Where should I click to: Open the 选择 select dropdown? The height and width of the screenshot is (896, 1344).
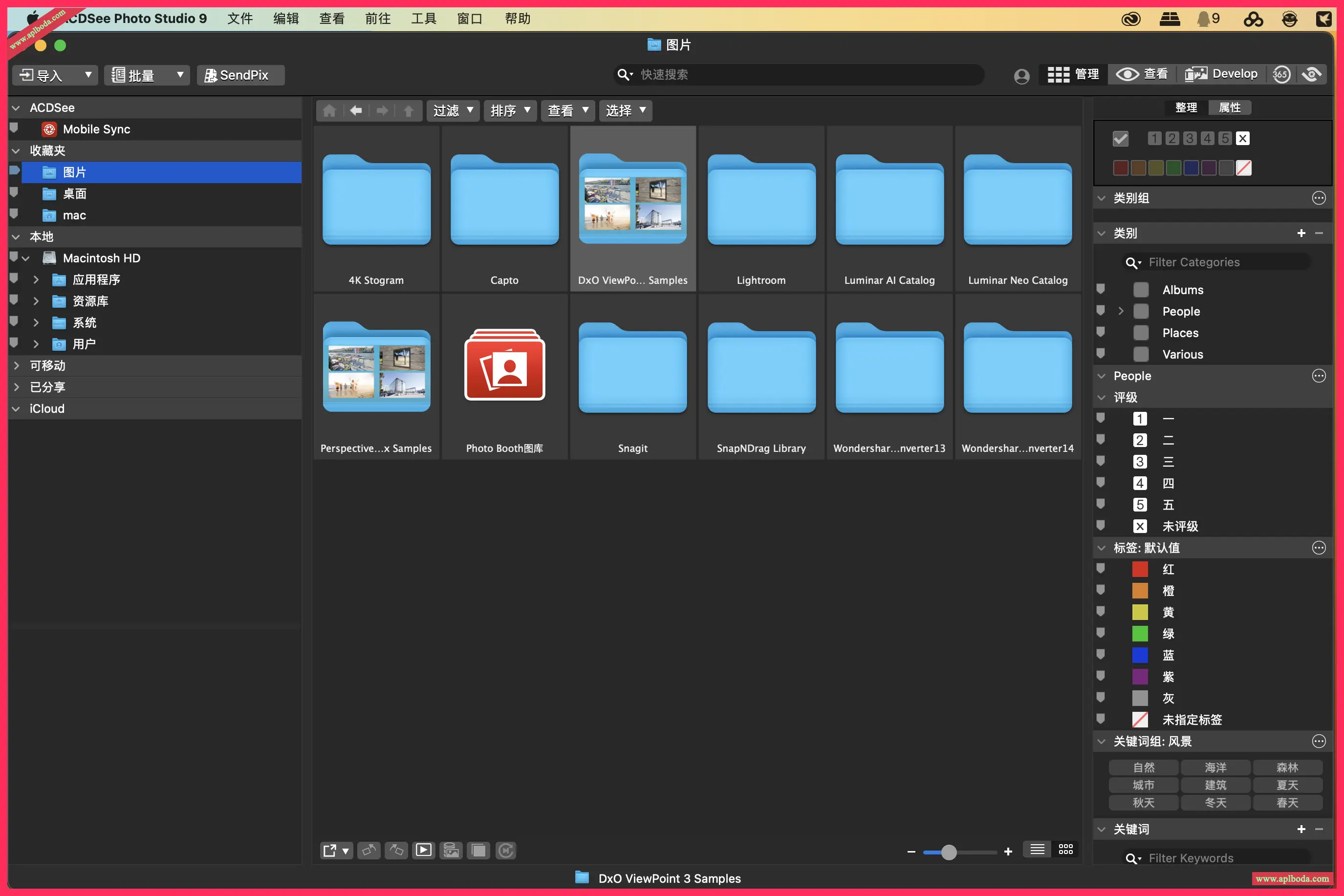tap(626, 110)
